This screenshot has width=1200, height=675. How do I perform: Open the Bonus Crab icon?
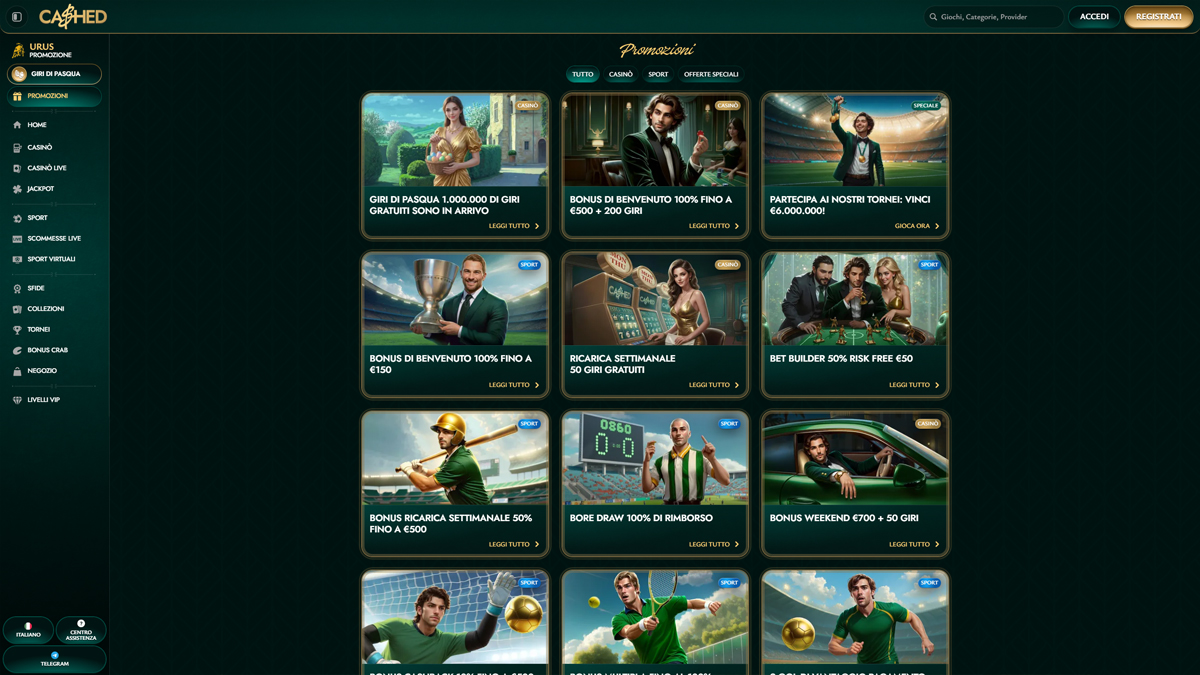point(17,351)
